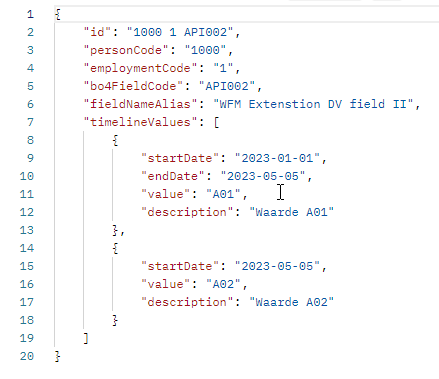Screen dimensions: 439x379
Task: Select line number 7 in the gutter
Action: tap(30, 122)
